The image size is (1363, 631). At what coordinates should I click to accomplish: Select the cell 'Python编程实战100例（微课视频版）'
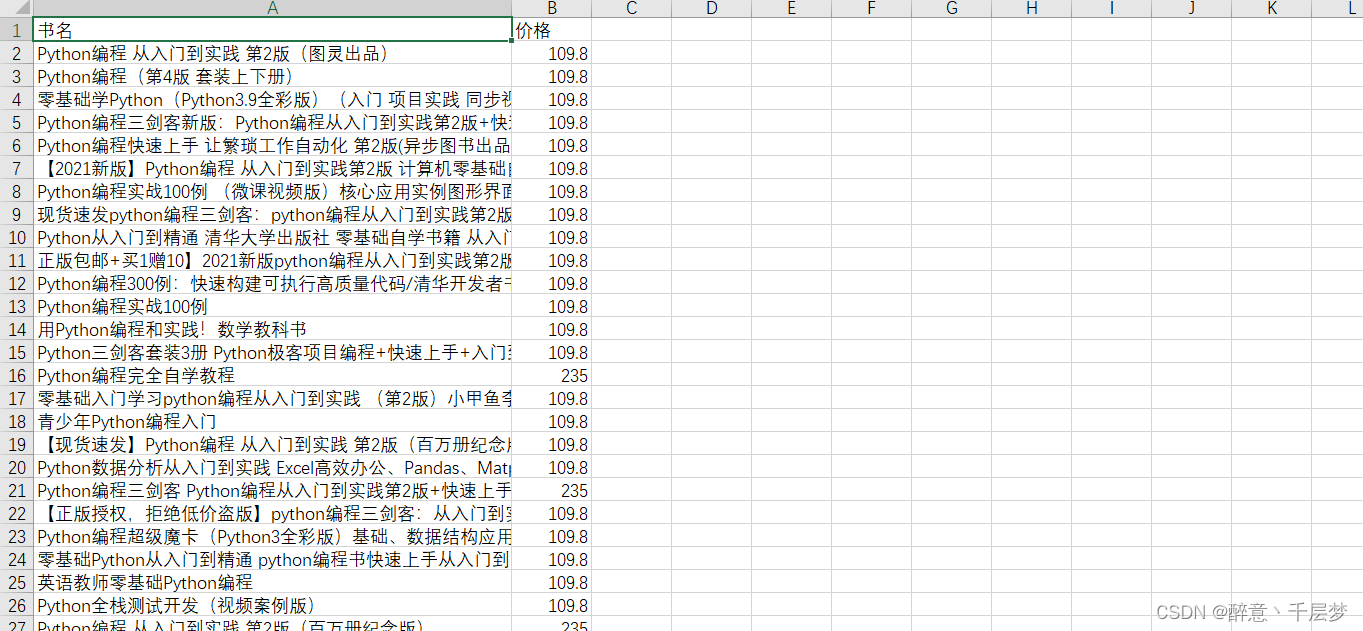pyautogui.click(x=272, y=191)
